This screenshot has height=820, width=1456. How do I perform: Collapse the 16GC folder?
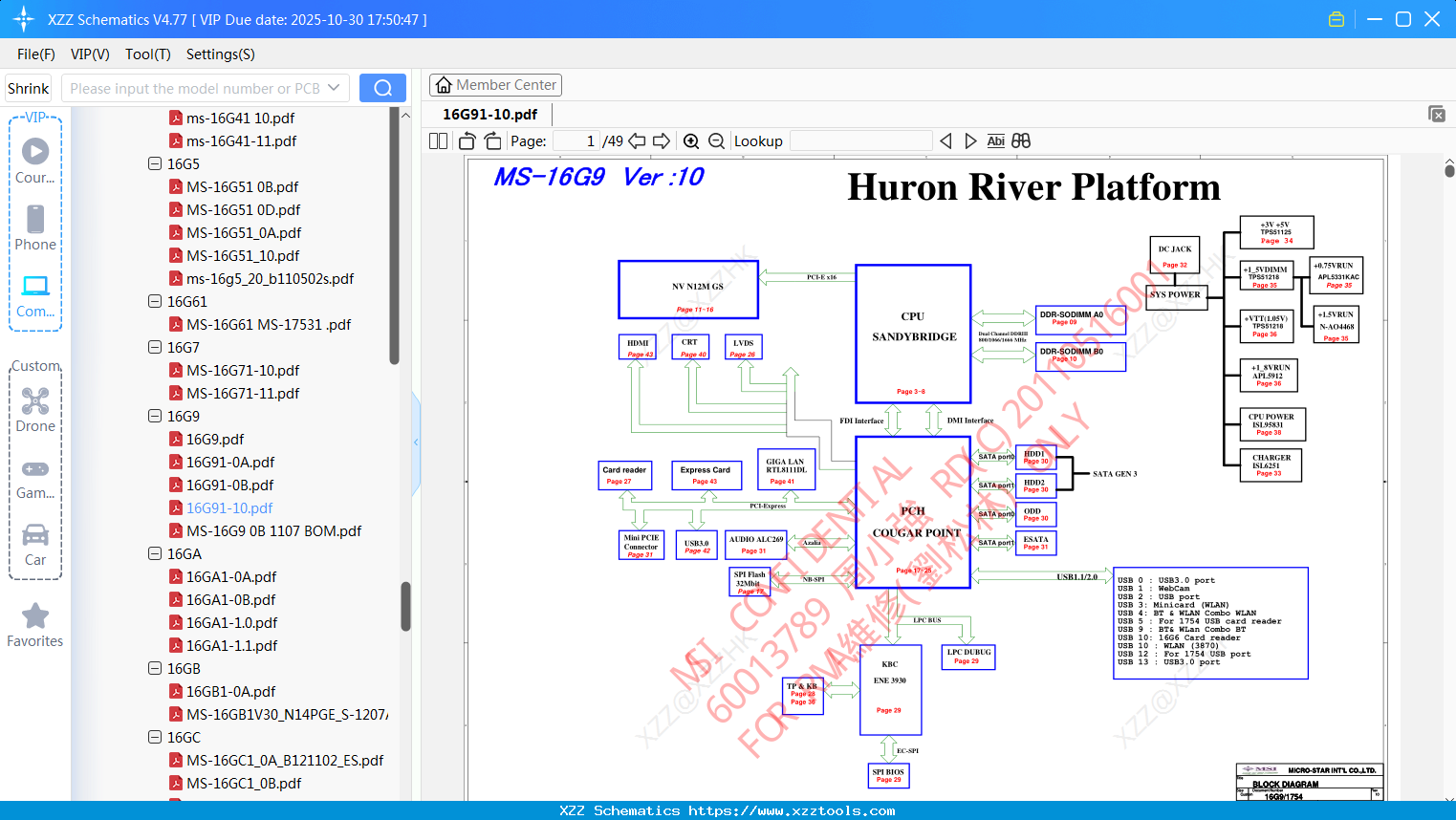click(155, 737)
